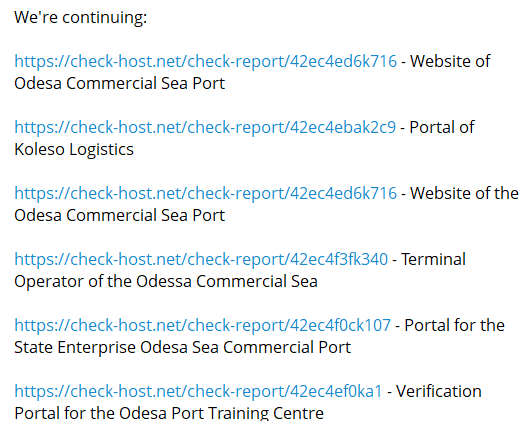Click the 'We're continuing:' heading text
This screenshot has width=531, height=421.
click(x=81, y=17)
